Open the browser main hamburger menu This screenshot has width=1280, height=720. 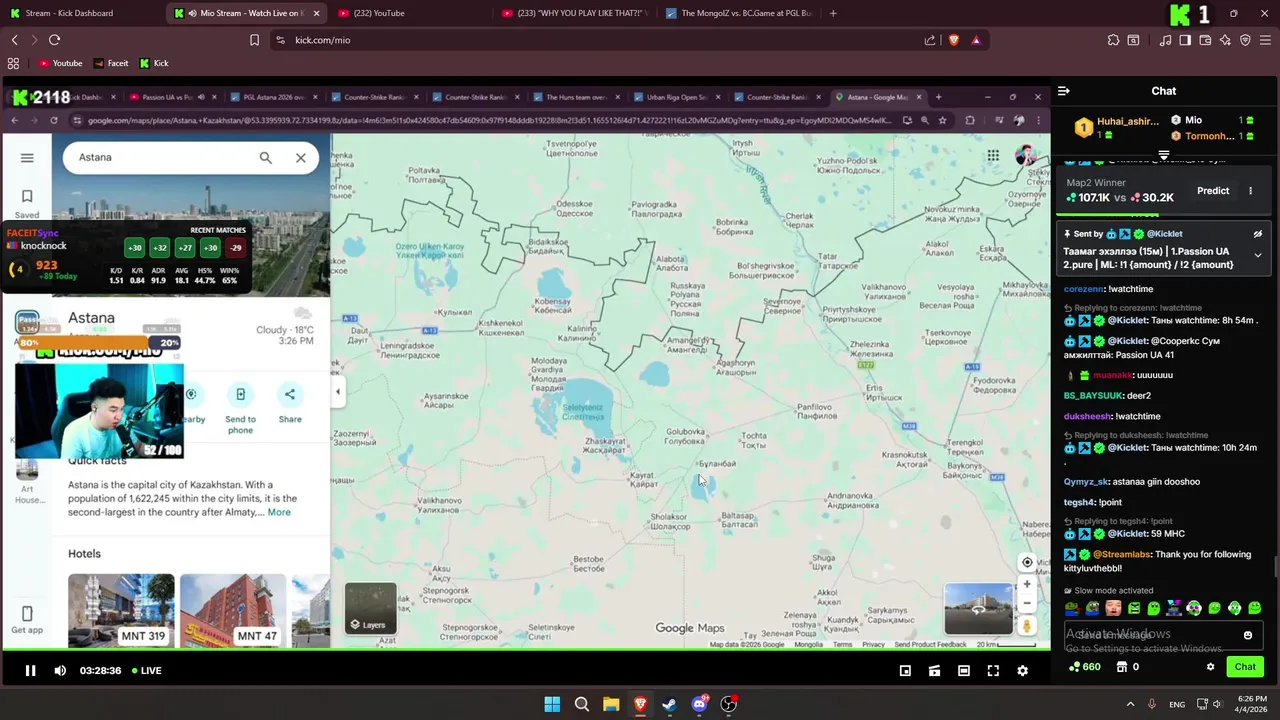coord(1265,40)
